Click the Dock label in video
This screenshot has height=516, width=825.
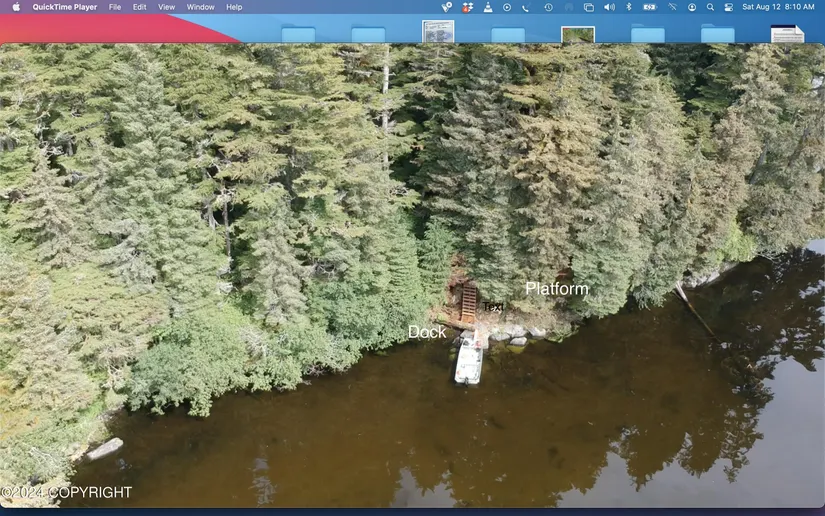[427, 332]
